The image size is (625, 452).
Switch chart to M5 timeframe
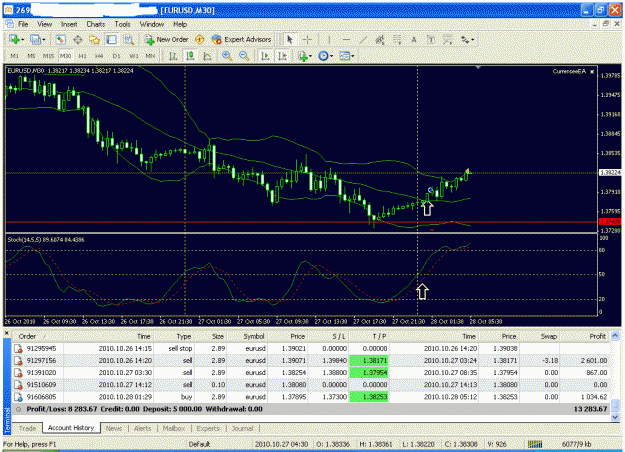tap(31, 56)
